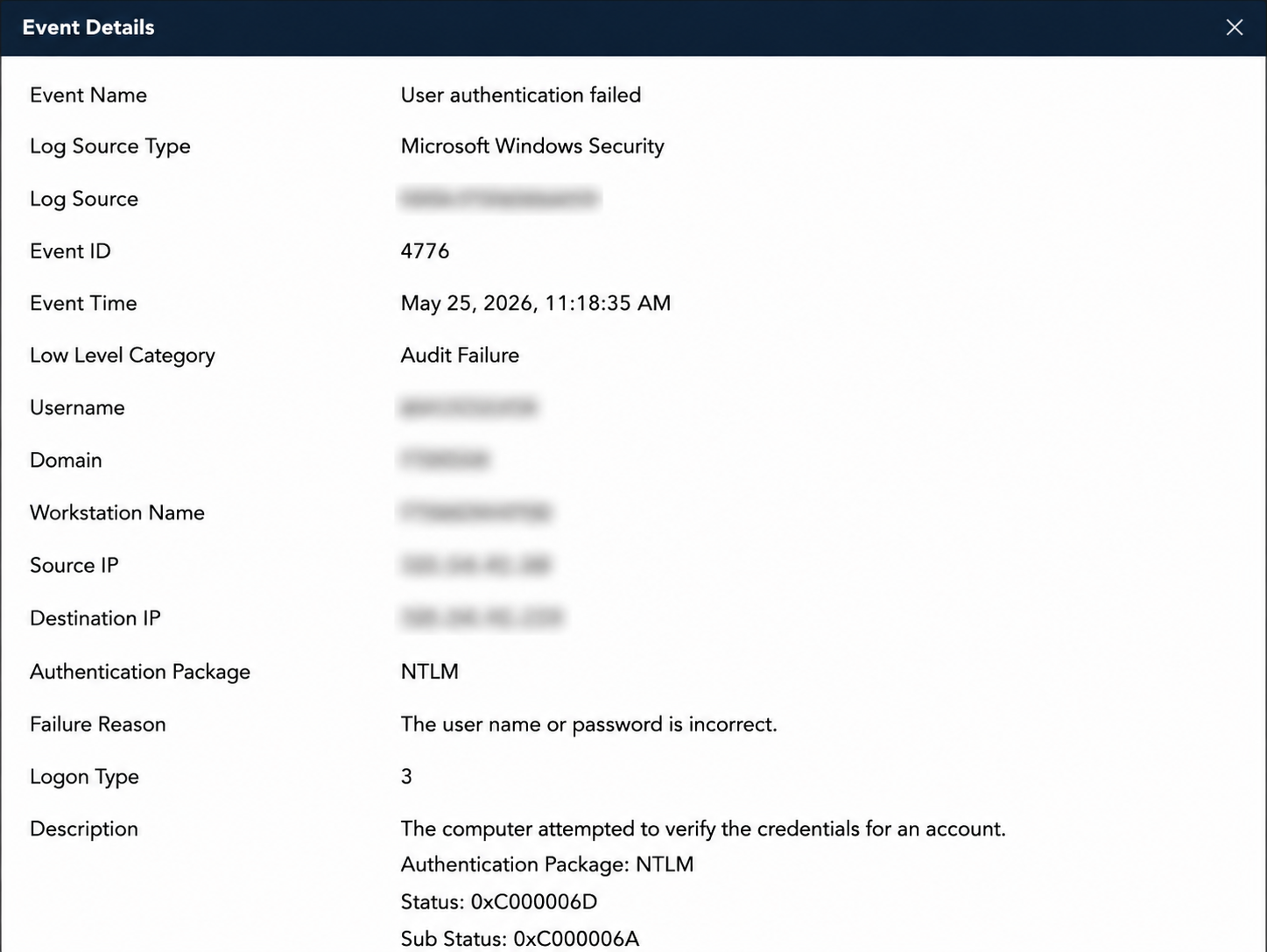The image size is (1267, 952).
Task: Click the Event Time value
Action: coord(536,303)
